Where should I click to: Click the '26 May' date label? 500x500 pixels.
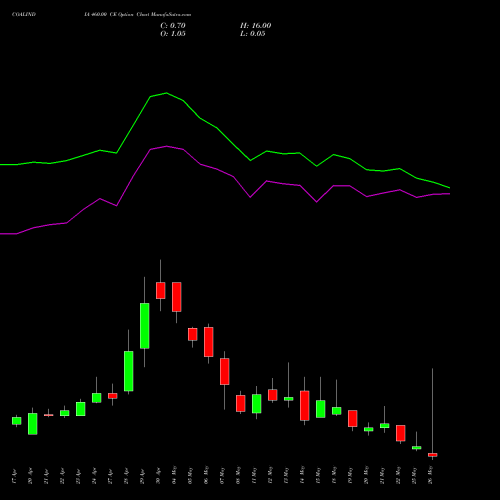click(430, 475)
